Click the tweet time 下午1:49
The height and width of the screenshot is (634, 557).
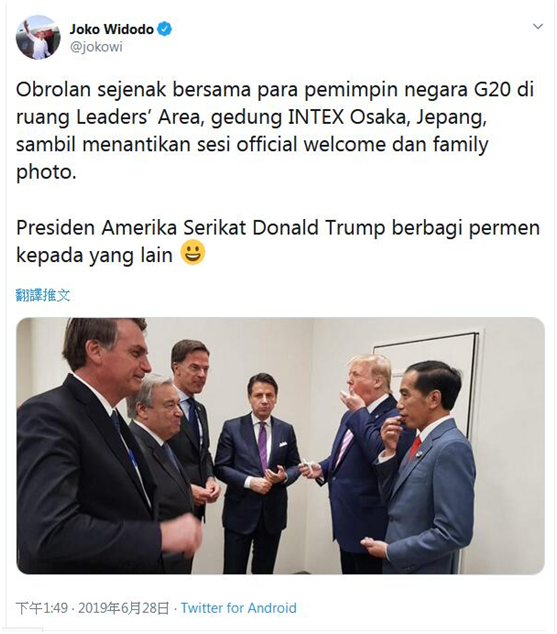click(42, 608)
